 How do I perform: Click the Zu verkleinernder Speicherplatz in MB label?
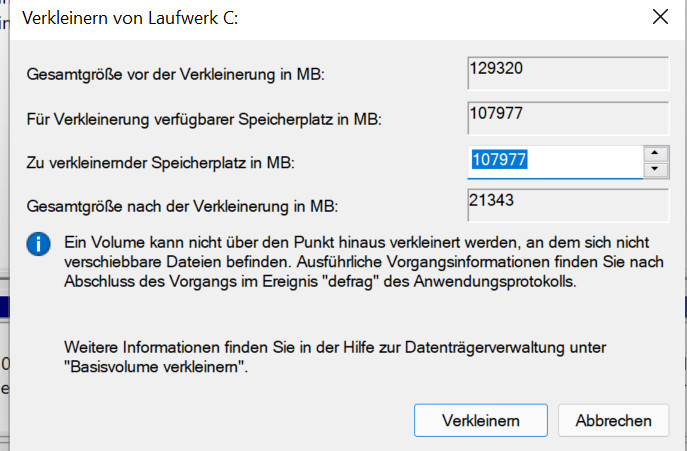161,162
